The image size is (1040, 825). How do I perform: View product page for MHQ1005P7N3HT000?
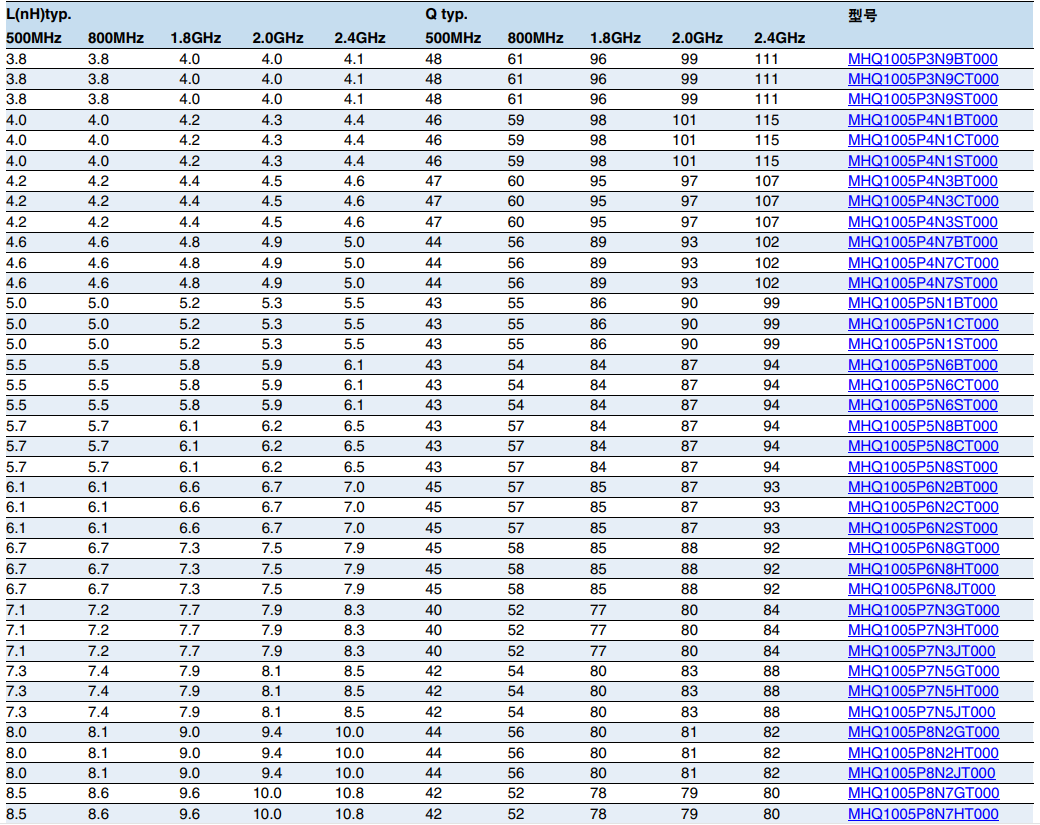pos(923,631)
